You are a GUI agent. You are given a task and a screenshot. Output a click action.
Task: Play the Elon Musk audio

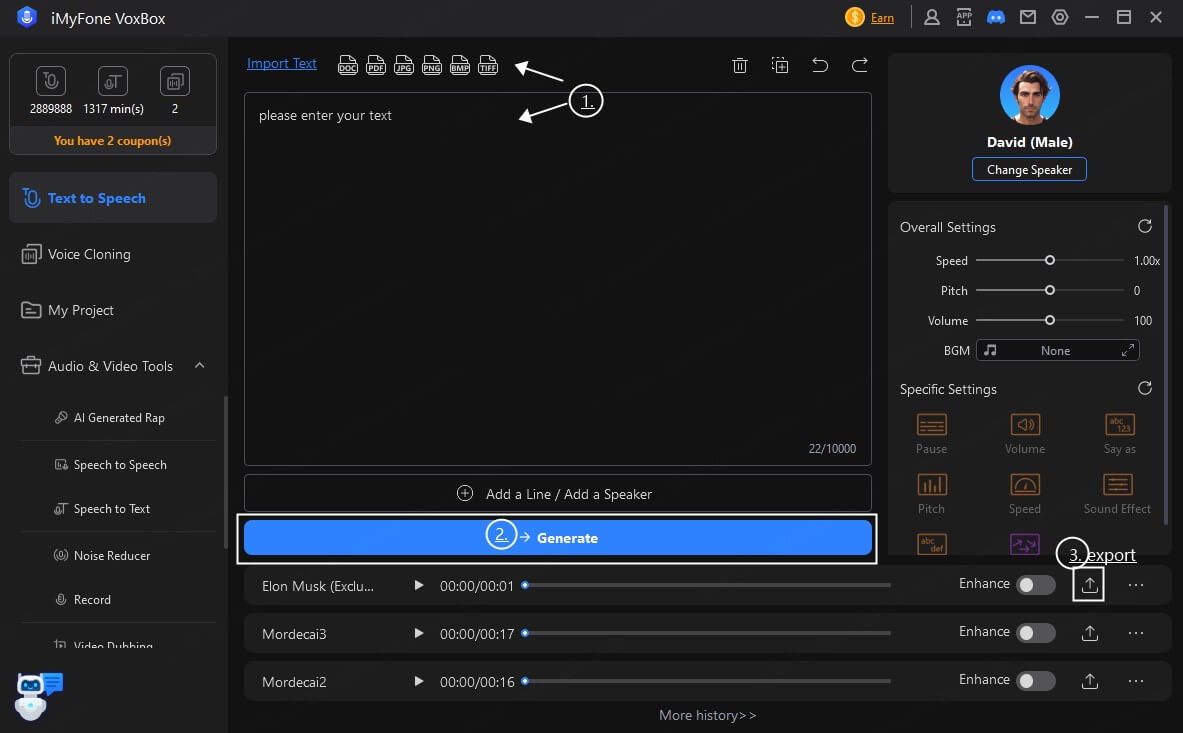tap(419, 585)
